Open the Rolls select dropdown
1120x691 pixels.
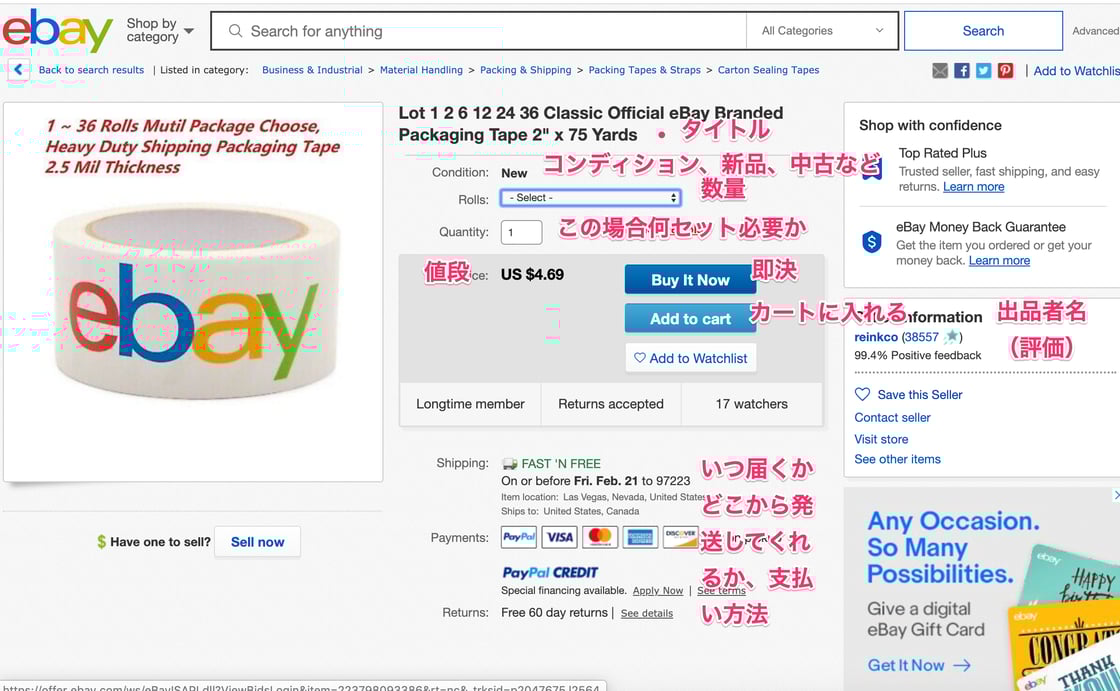(x=590, y=198)
